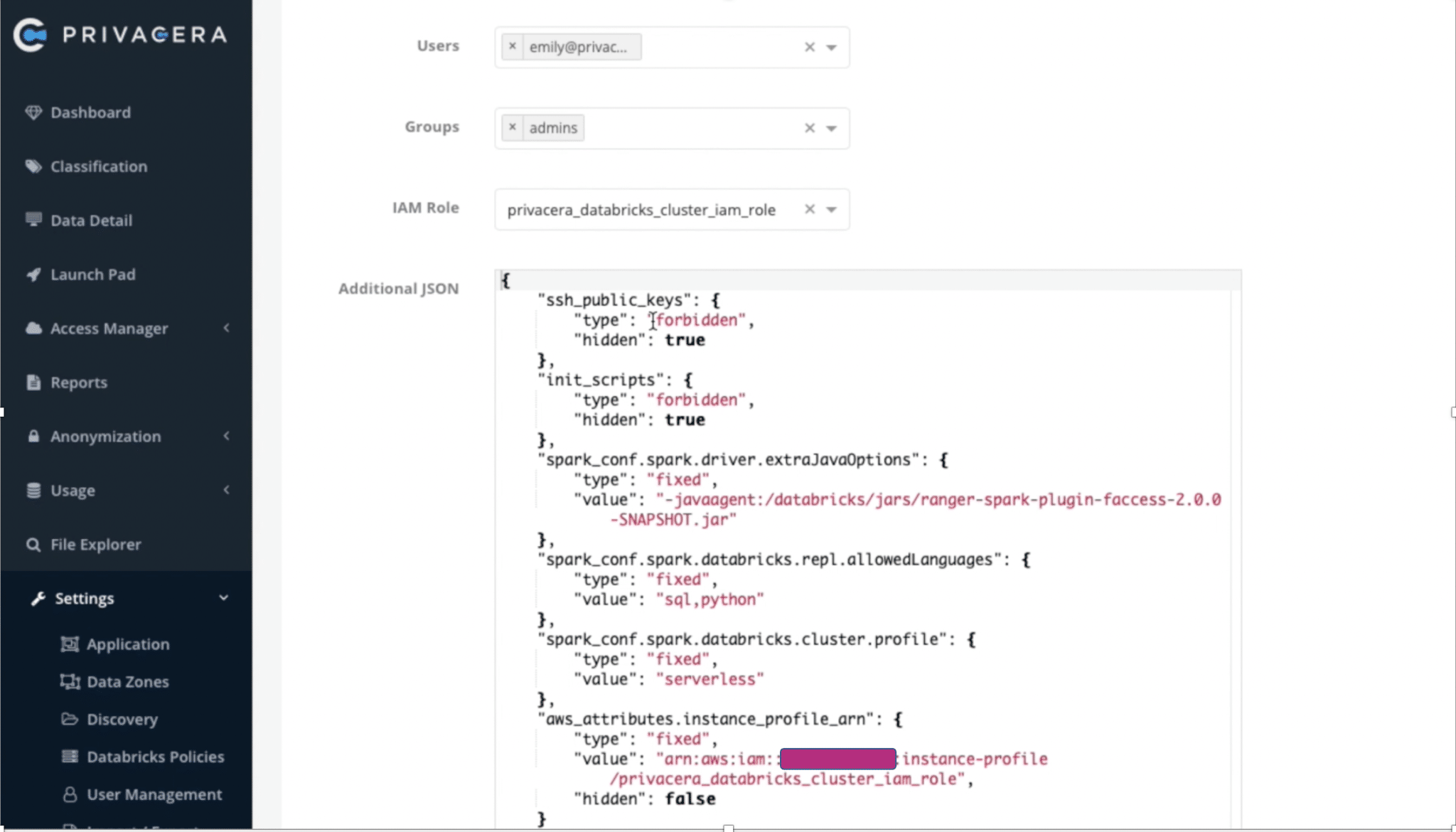Click the Data Detail monitor icon
Image resolution: width=1456 pixels, height=832 pixels.
point(33,220)
